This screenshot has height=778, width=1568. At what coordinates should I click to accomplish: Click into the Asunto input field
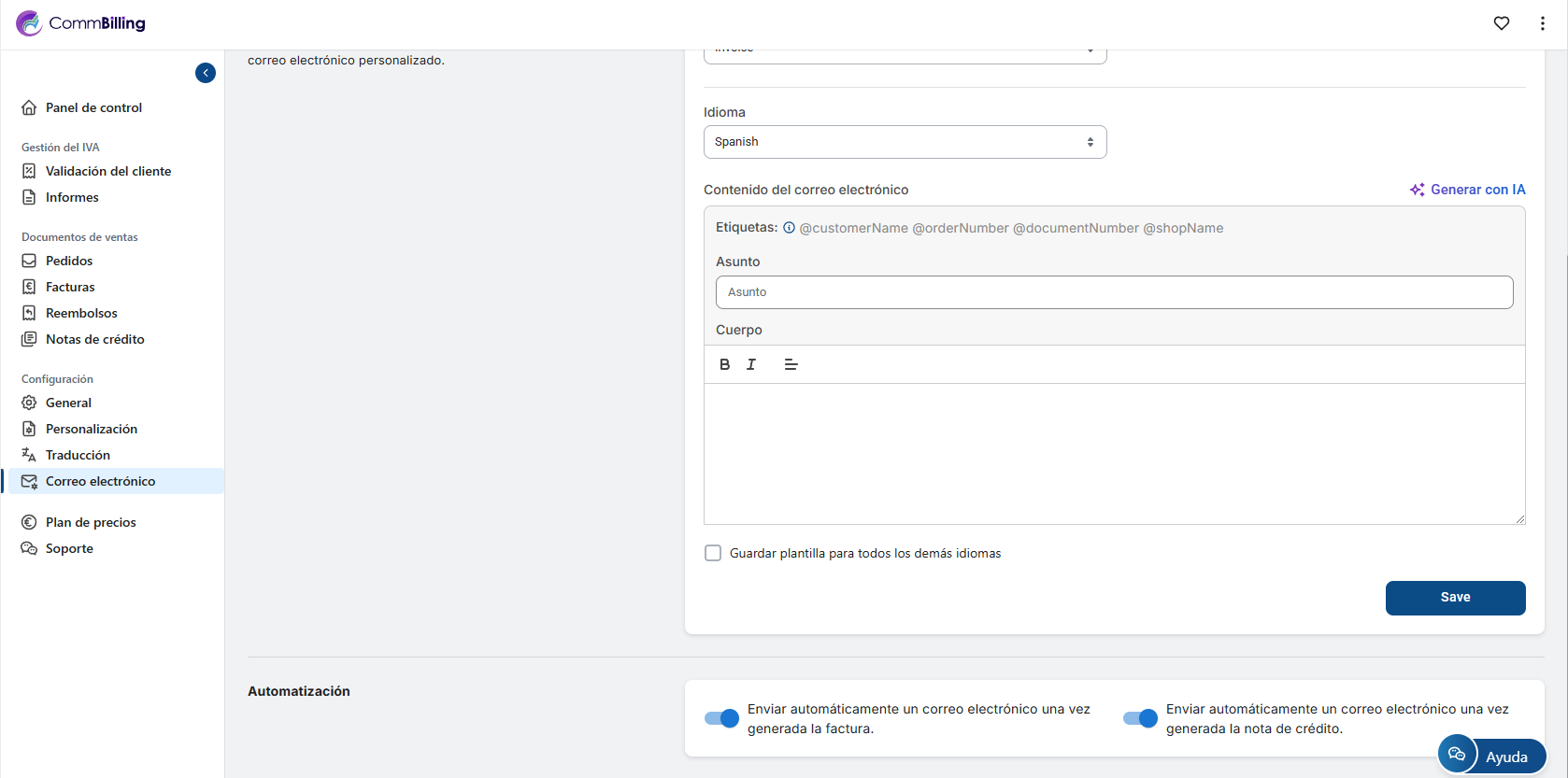(1114, 292)
